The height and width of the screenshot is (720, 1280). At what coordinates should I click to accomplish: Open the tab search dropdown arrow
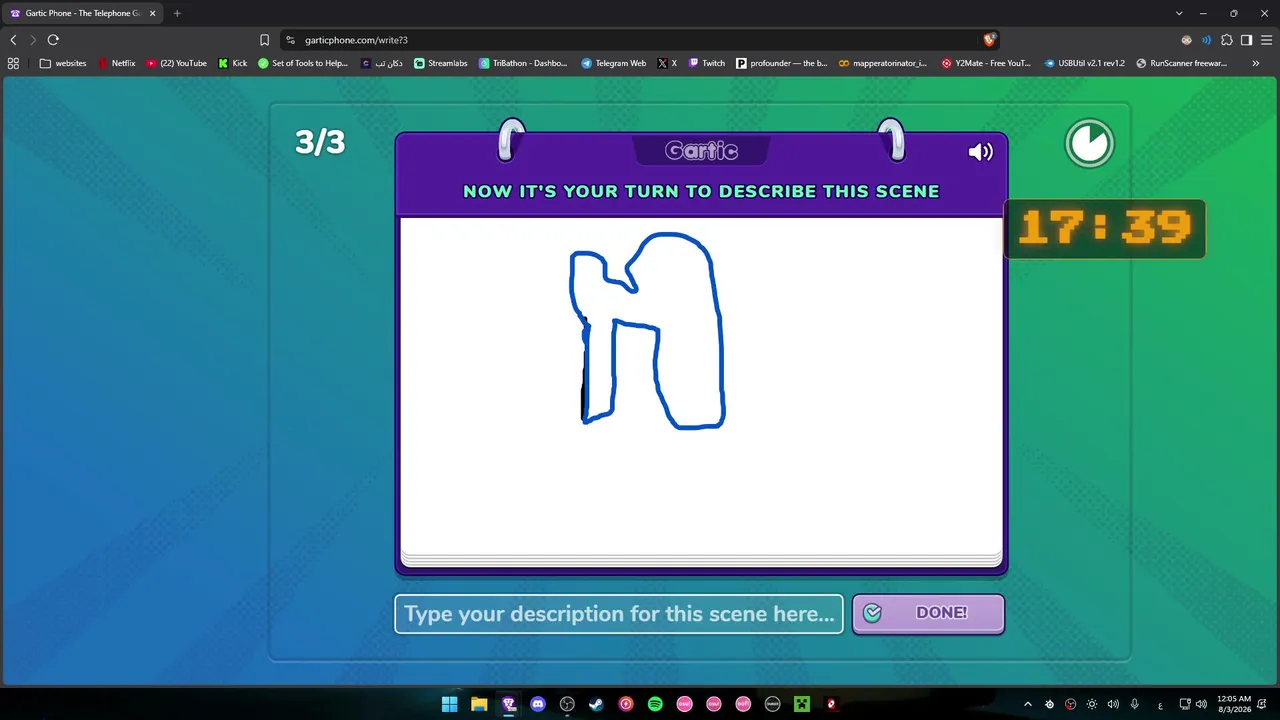pyautogui.click(x=1179, y=13)
